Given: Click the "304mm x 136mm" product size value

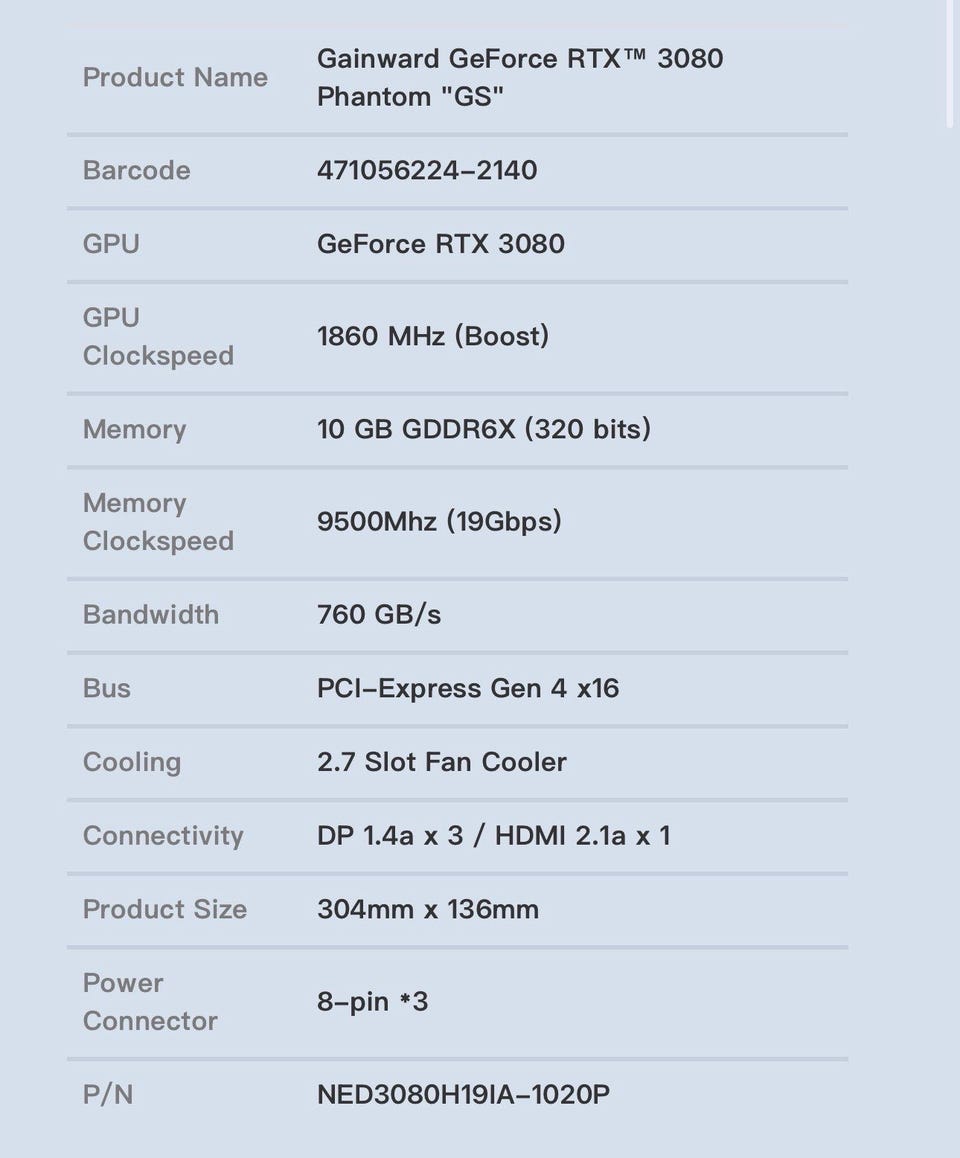Looking at the screenshot, I should pyautogui.click(x=428, y=909).
